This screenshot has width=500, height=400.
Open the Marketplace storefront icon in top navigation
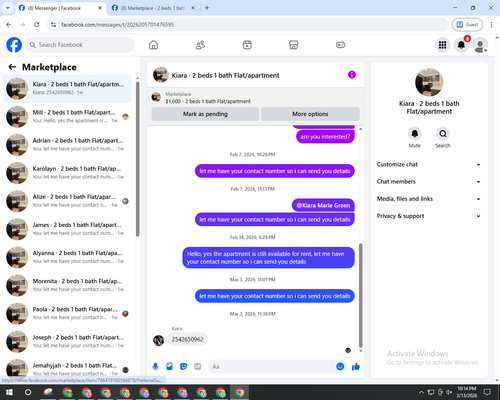(294, 45)
